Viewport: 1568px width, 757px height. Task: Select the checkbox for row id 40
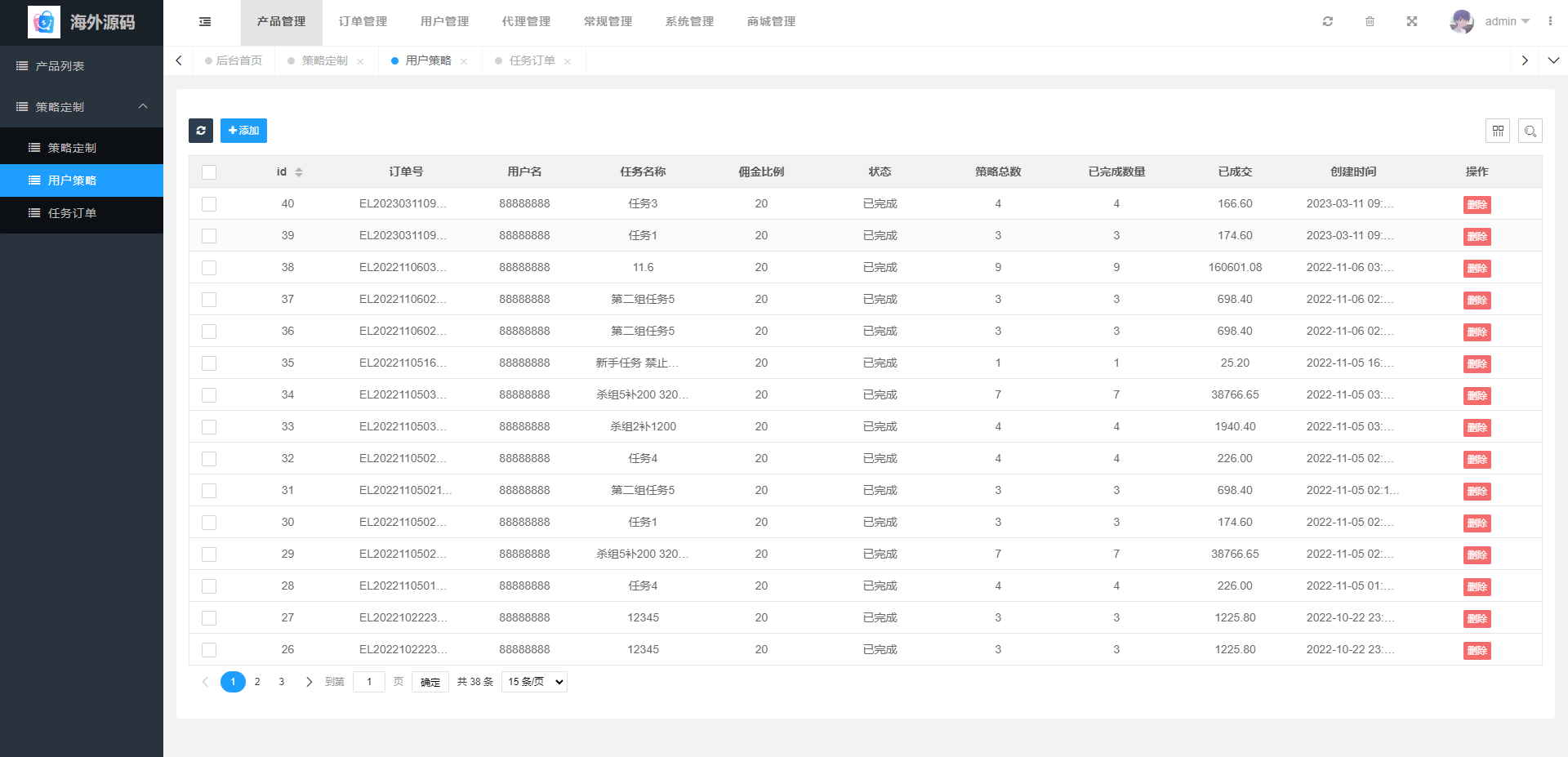tap(209, 204)
